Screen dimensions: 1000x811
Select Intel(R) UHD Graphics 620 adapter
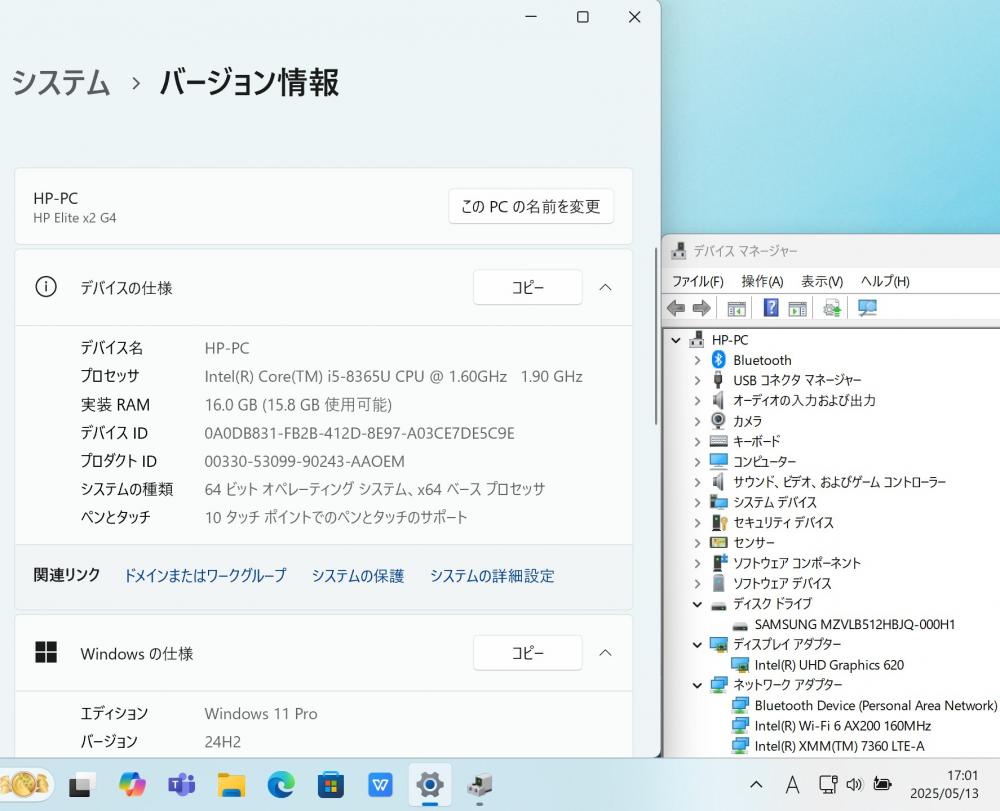(829, 665)
